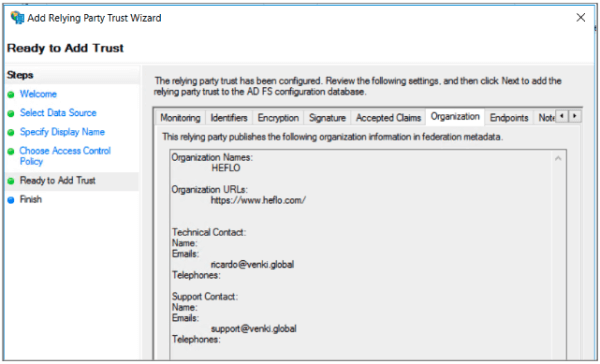This screenshot has height=364, width=600.
Task: Select the Ready to Add Trust step
Action: 58,181
